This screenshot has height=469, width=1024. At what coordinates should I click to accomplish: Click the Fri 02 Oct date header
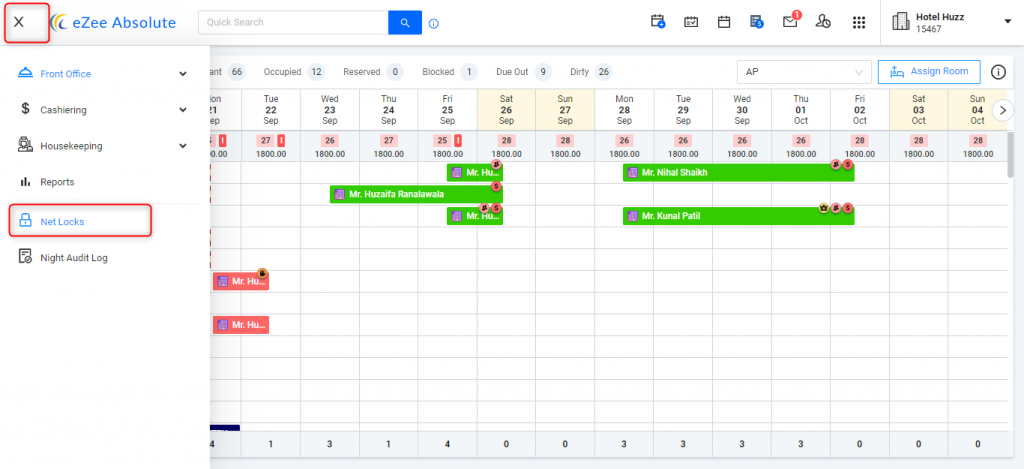click(859, 110)
